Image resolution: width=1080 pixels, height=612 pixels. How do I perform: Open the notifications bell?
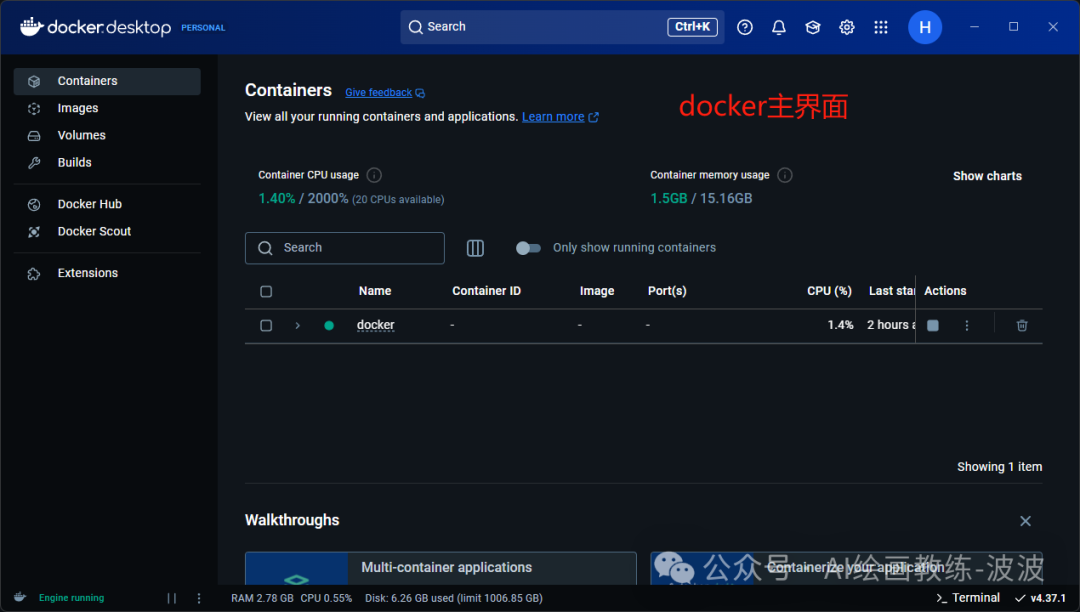coord(778,27)
